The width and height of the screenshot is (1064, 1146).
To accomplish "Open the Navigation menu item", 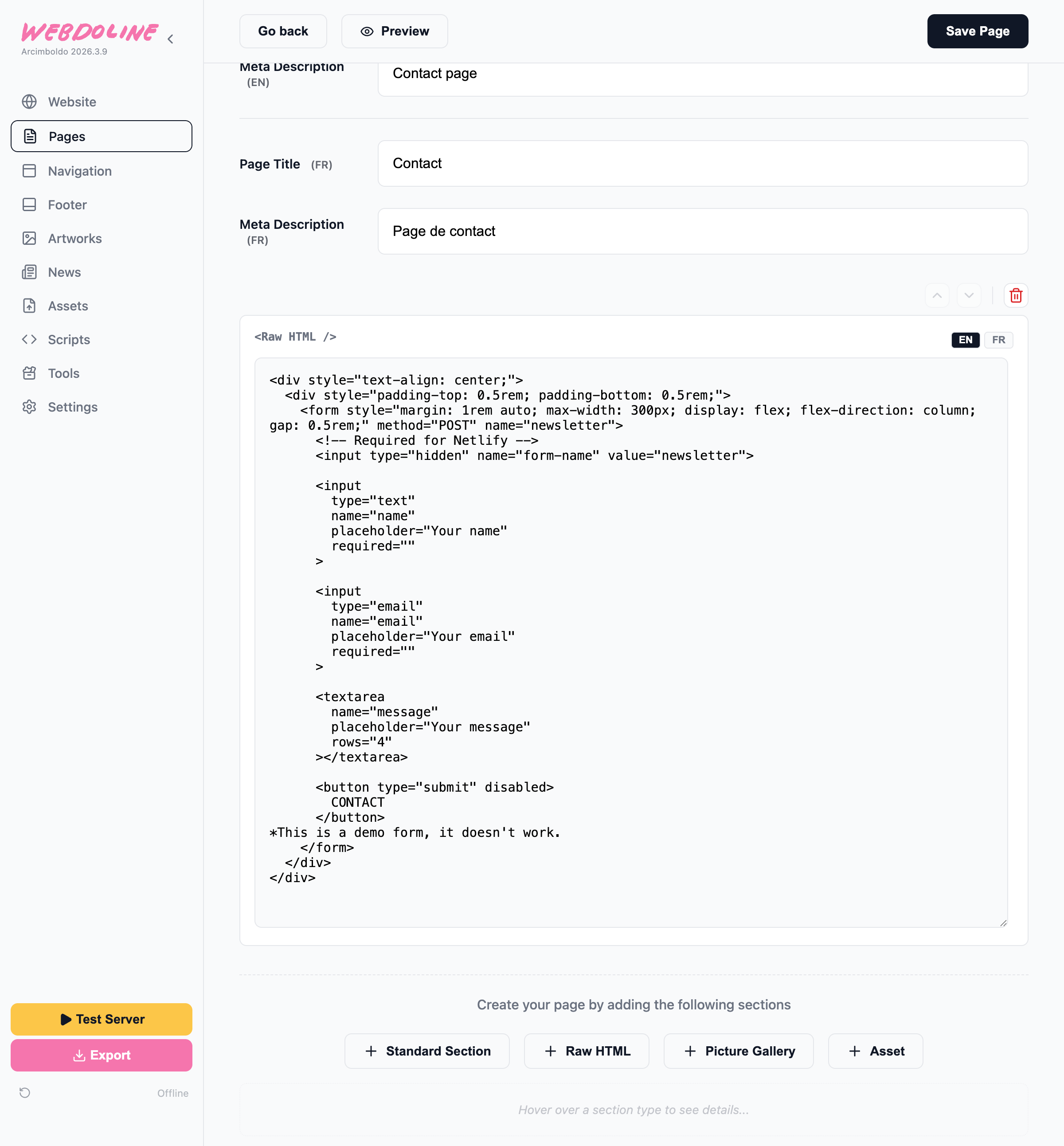I will [79, 171].
